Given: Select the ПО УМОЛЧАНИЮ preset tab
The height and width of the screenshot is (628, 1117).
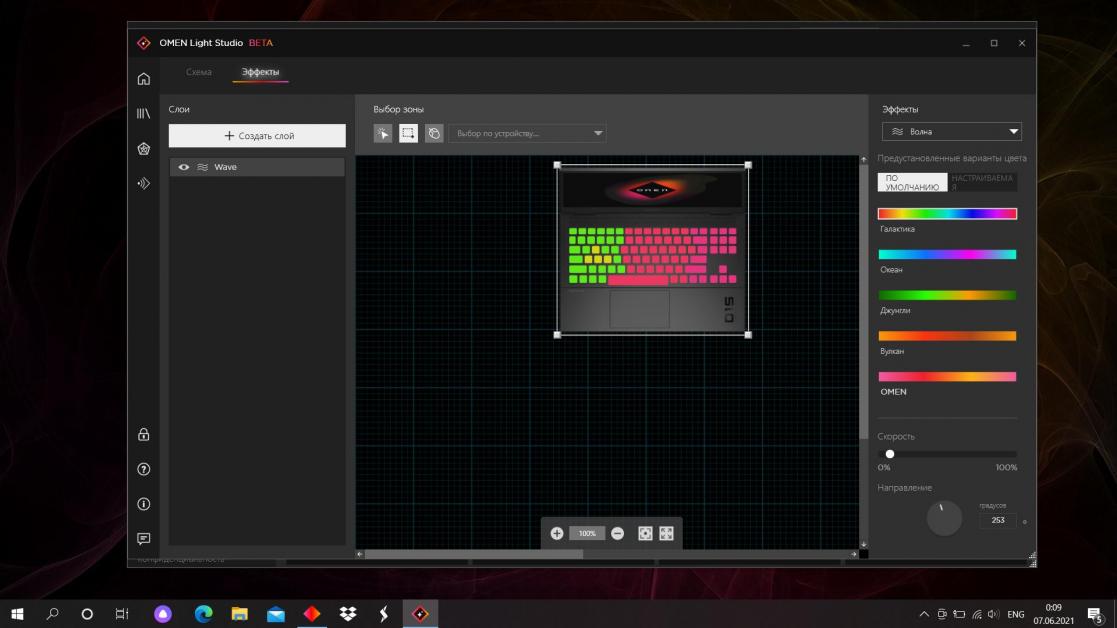Looking at the screenshot, I should (913, 182).
